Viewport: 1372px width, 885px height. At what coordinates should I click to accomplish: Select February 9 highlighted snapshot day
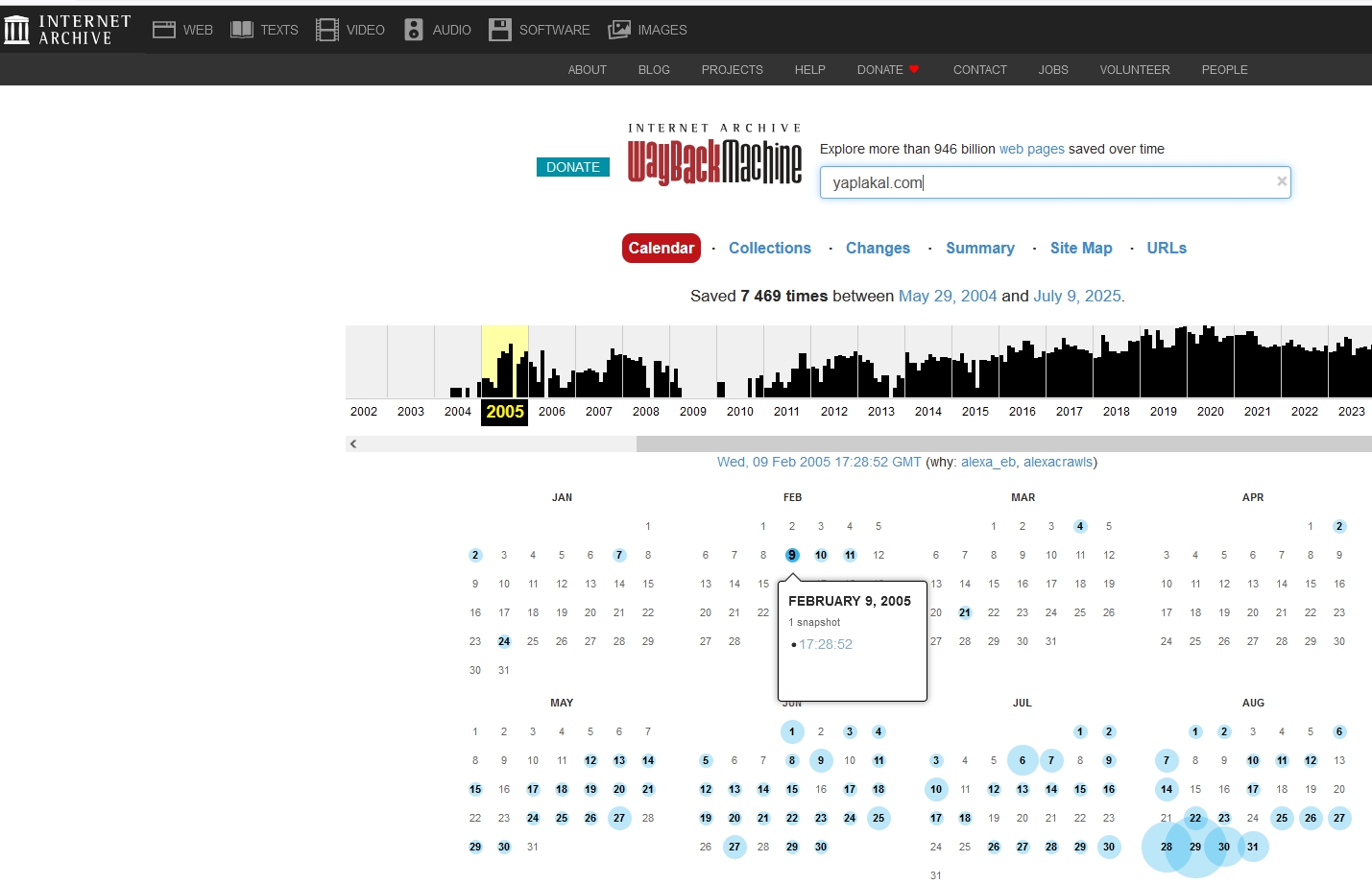point(792,555)
